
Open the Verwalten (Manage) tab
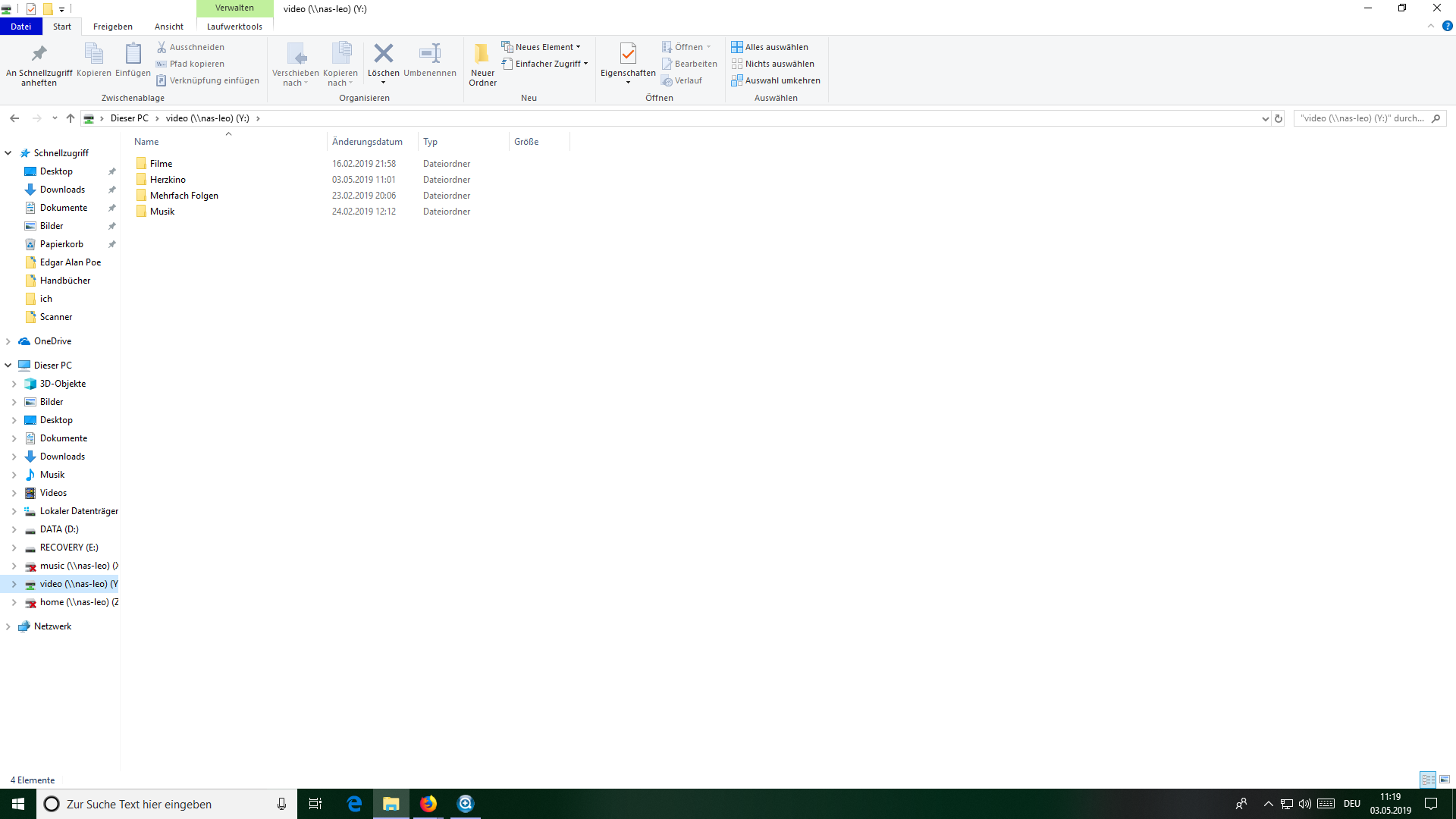tap(234, 8)
